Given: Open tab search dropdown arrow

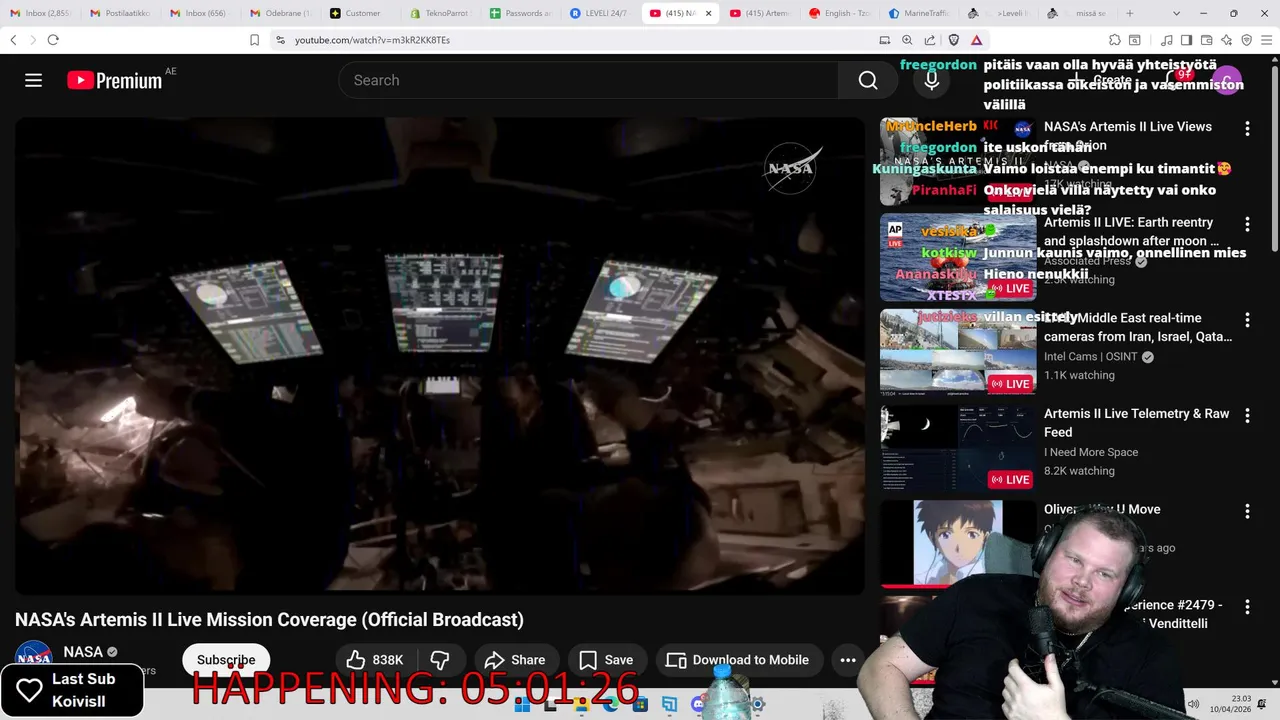Looking at the screenshot, I should 1176,13.
